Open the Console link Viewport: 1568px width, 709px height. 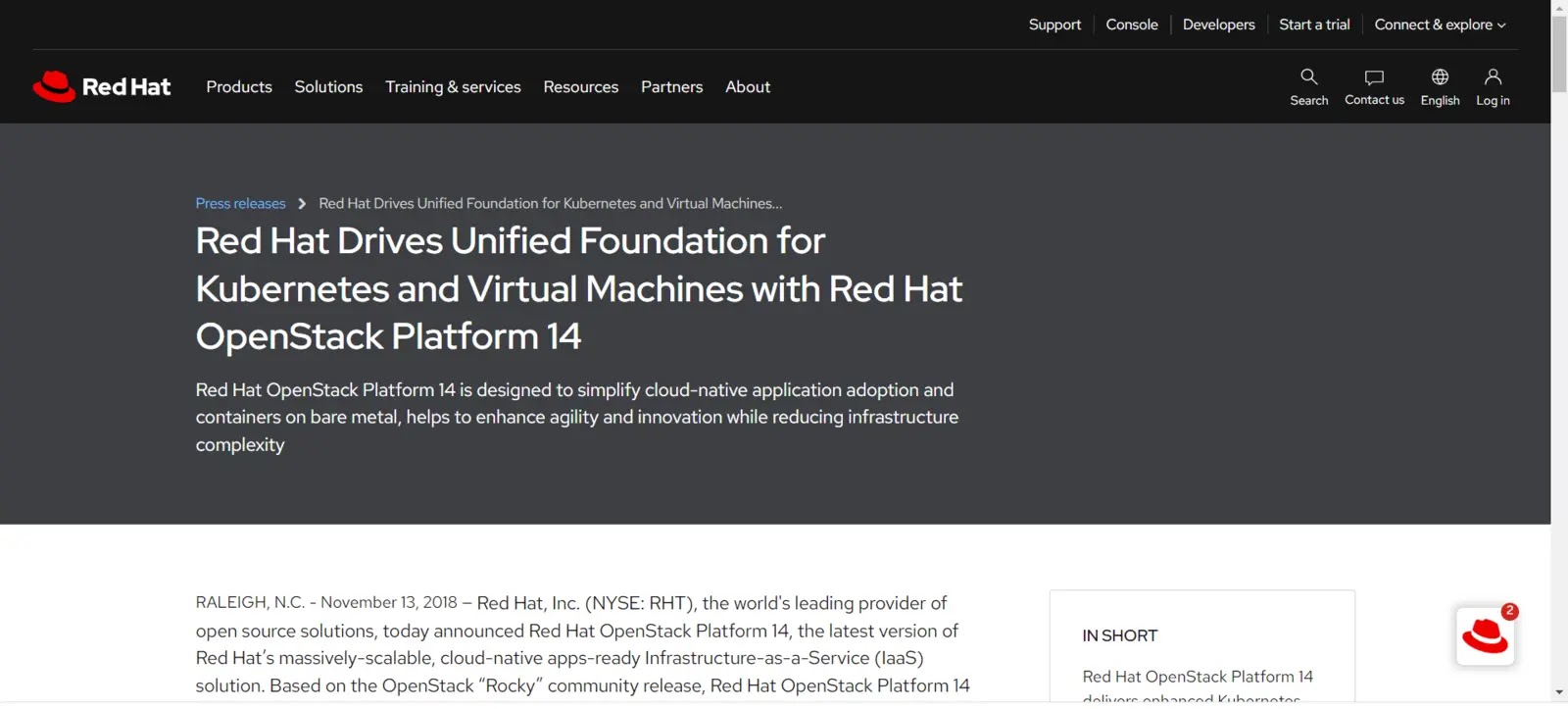click(x=1132, y=25)
